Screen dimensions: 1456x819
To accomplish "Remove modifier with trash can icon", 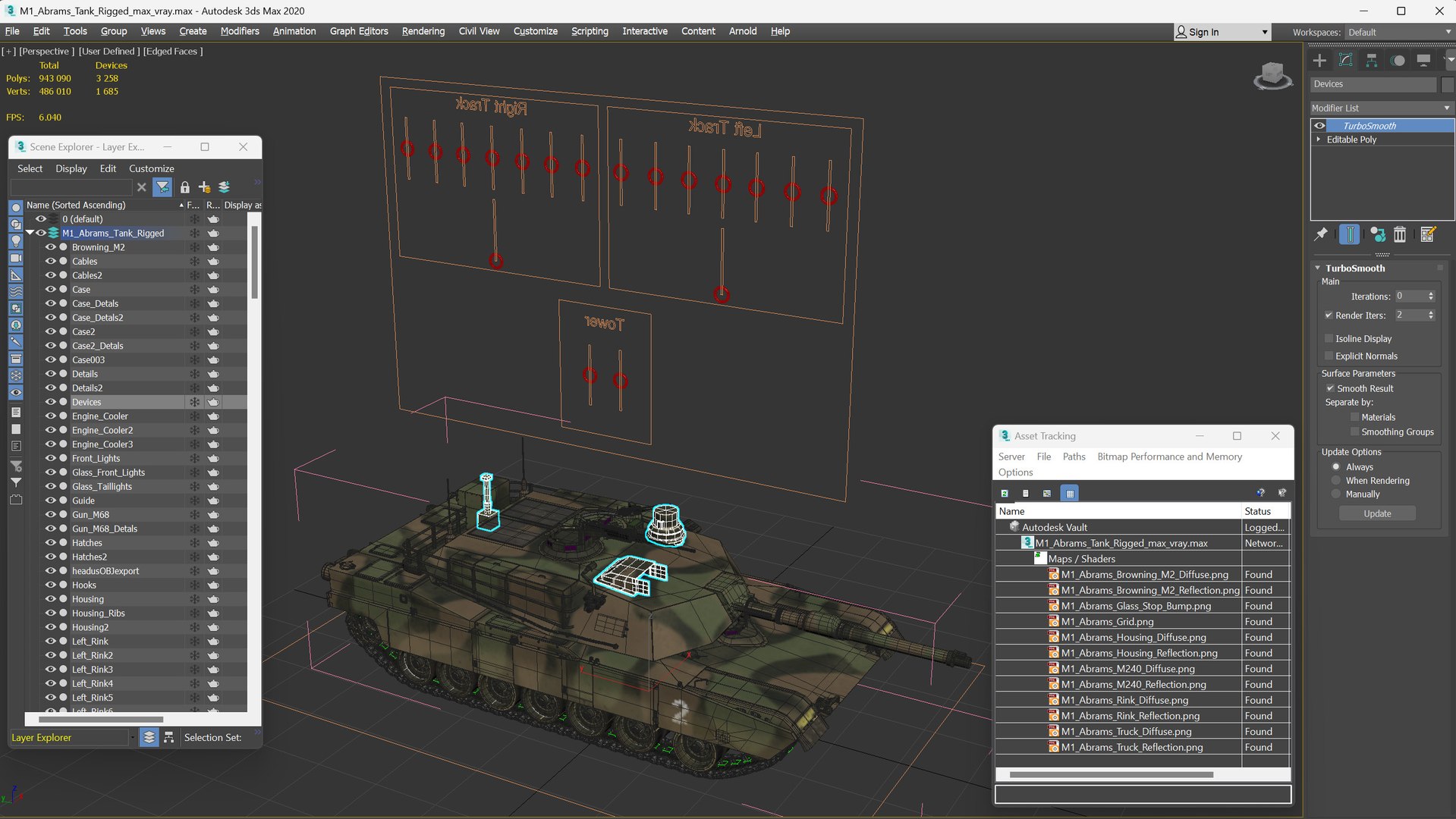I will click(1400, 234).
